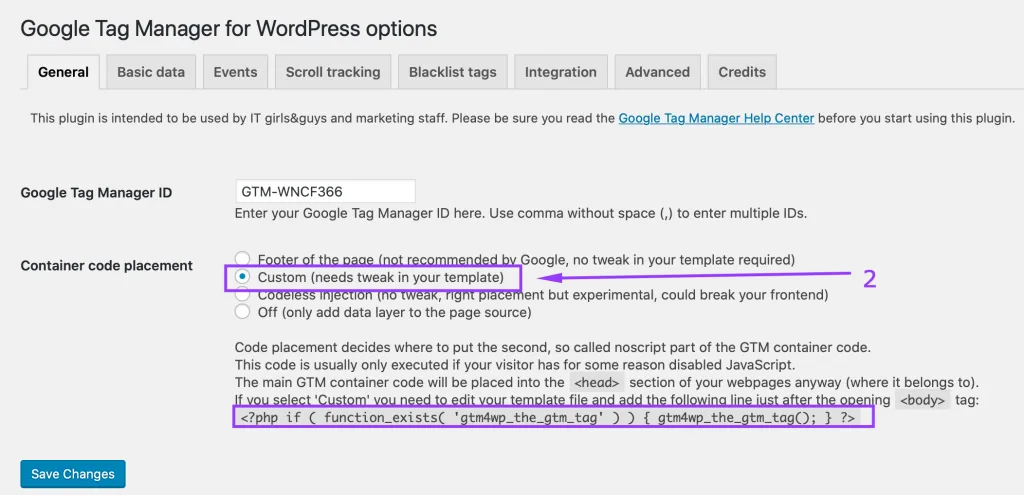
Task: Select the Custom placement radio option
Action: pyautogui.click(x=242, y=277)
